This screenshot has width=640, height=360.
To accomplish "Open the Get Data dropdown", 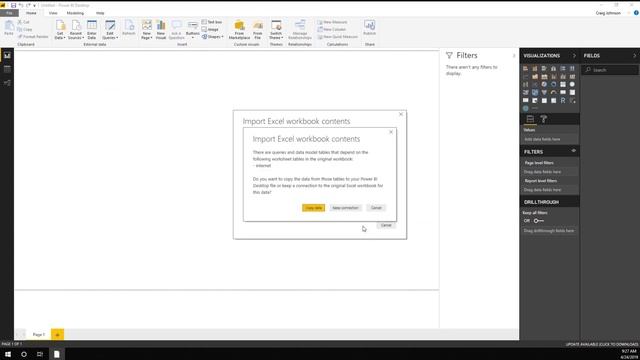I will tap(60, 29).
